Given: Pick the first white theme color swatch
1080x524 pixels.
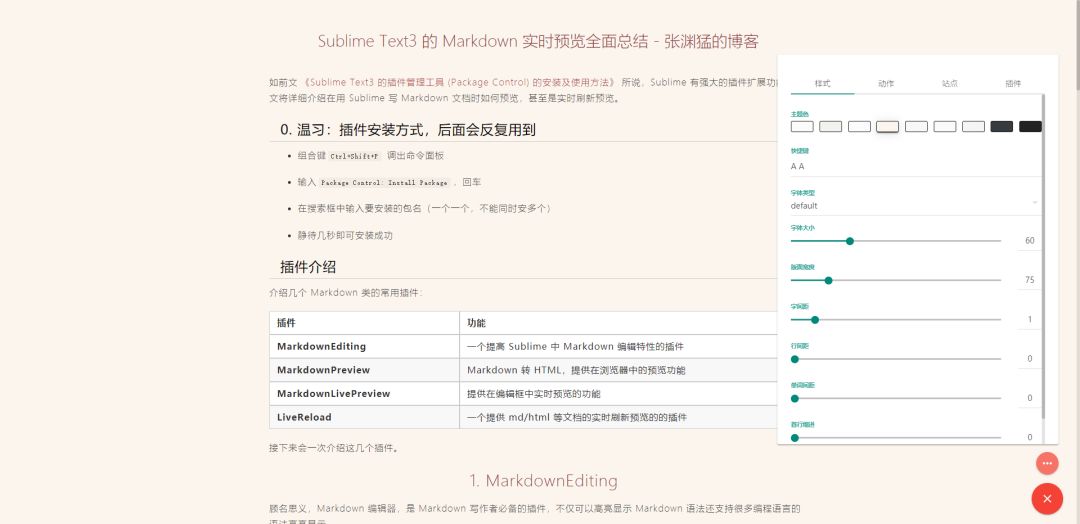Looking at the screenshot, I should pos(802,127).
